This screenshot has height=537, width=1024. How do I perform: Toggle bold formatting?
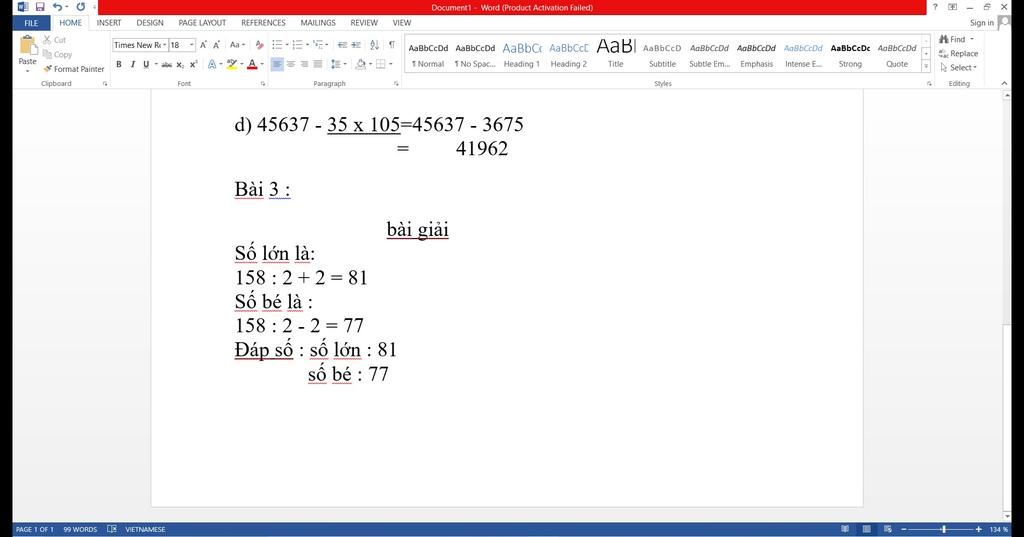click(x=119, y=64)
